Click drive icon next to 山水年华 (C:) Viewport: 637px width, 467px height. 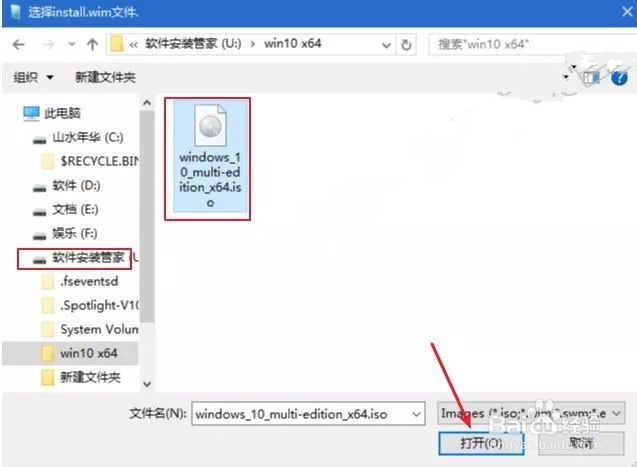point(39,140)
